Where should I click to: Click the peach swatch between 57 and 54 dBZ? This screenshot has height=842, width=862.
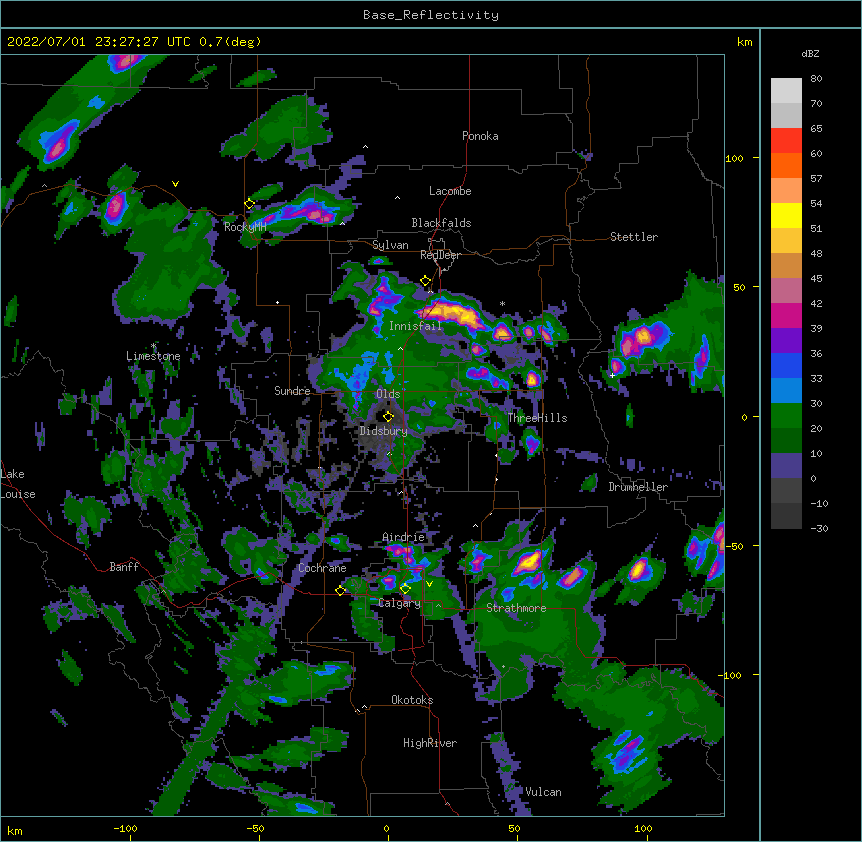786,191
